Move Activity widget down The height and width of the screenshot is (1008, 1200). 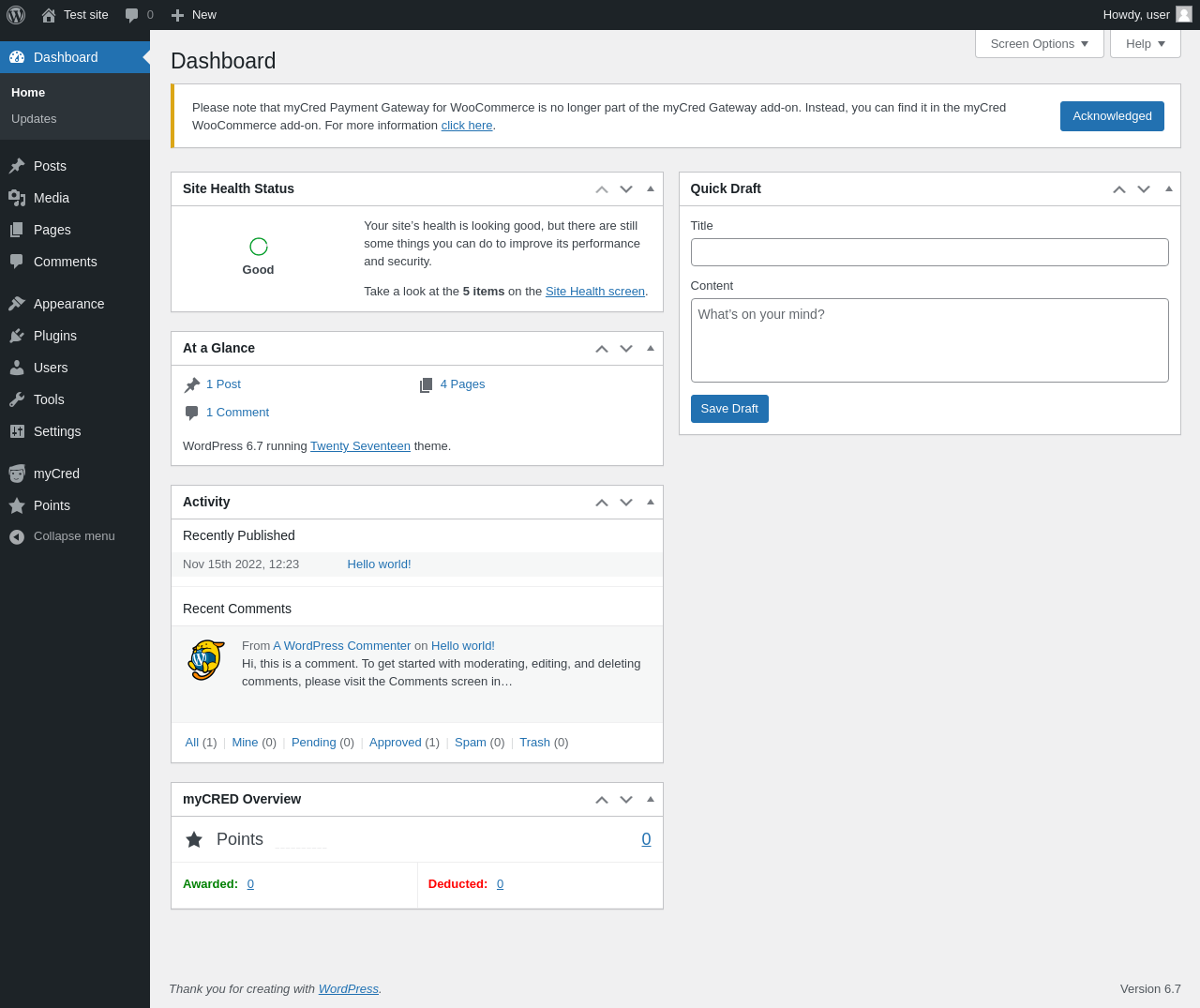tap(626, 503)
